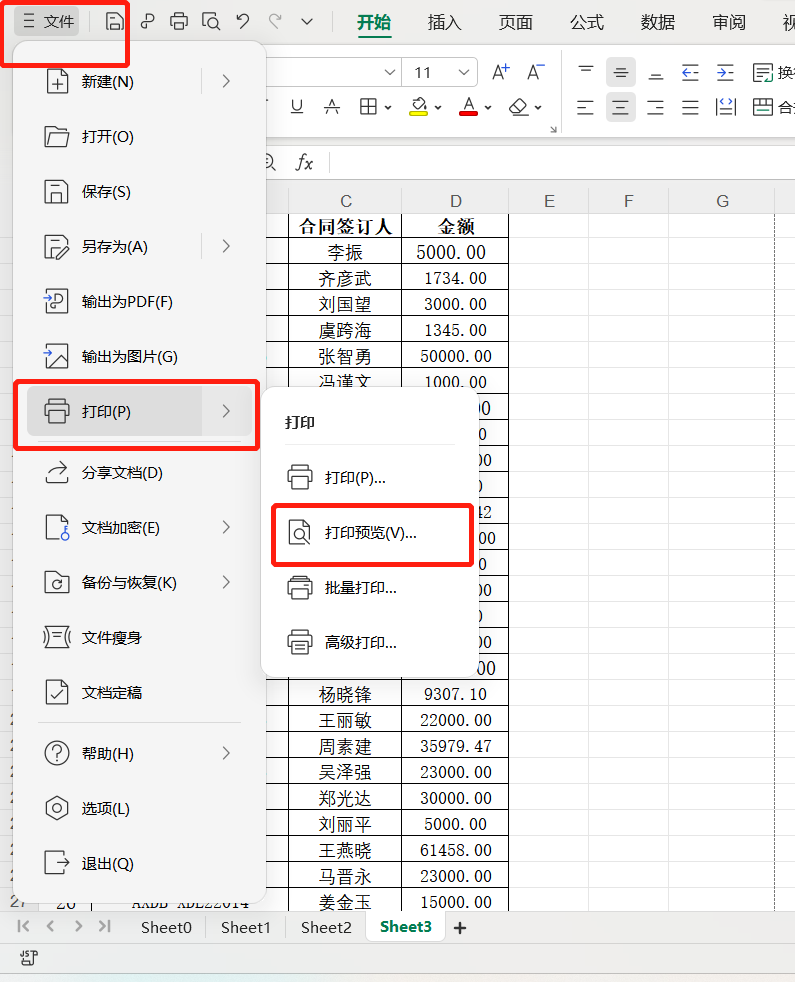The image size is (795, 982).
Task: Switch to the 公式 ribbon tab
Action: coord(587,23)
